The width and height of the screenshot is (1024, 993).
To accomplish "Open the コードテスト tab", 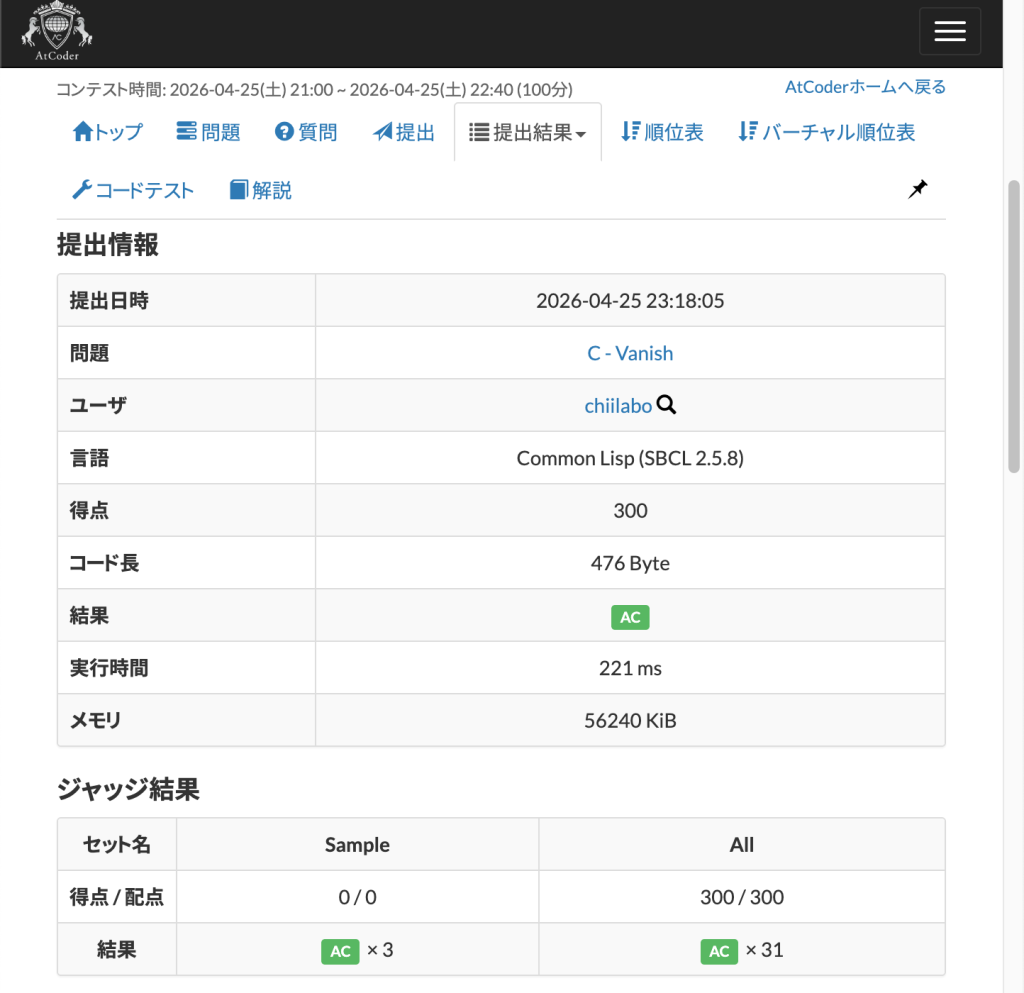I will [x=133, y=190].
